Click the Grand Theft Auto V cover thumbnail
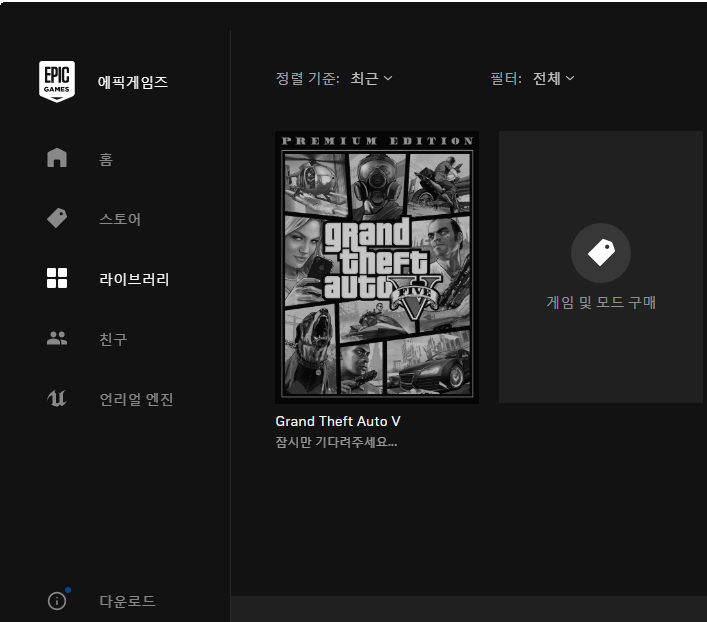707x622 pixels. (377, 267)
